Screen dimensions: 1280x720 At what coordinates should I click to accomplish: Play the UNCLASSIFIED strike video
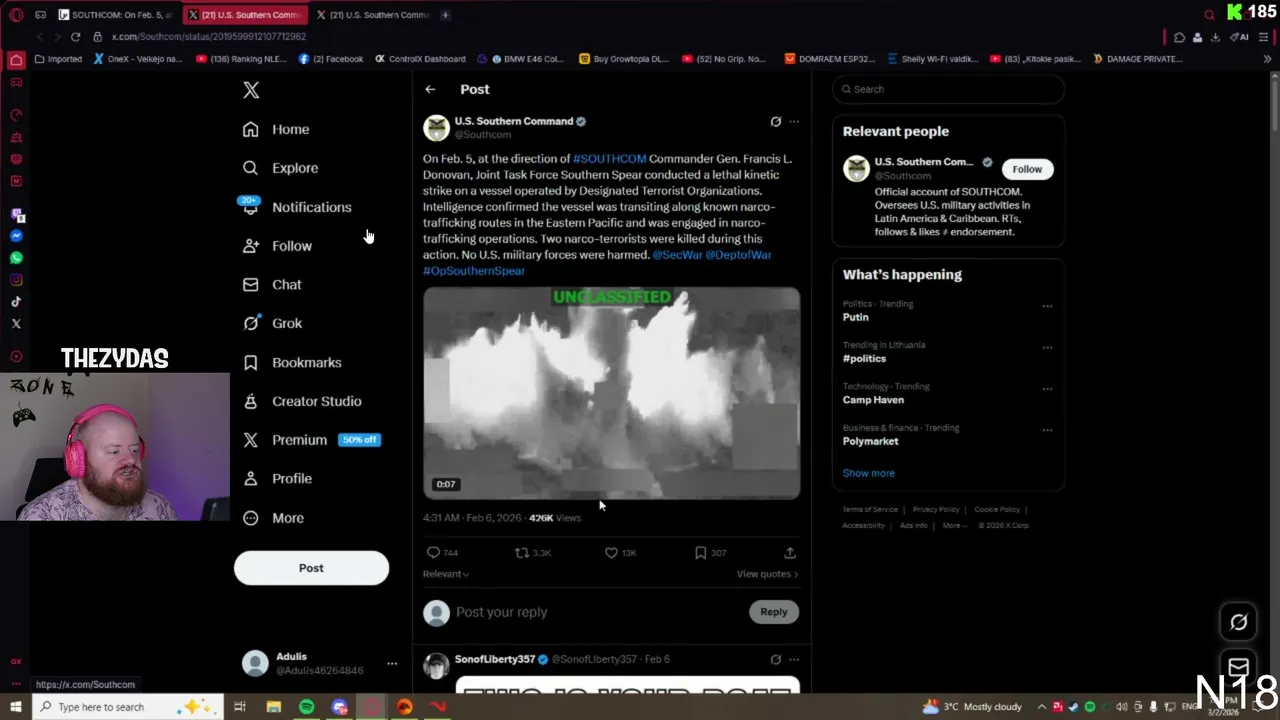[611, 393]
